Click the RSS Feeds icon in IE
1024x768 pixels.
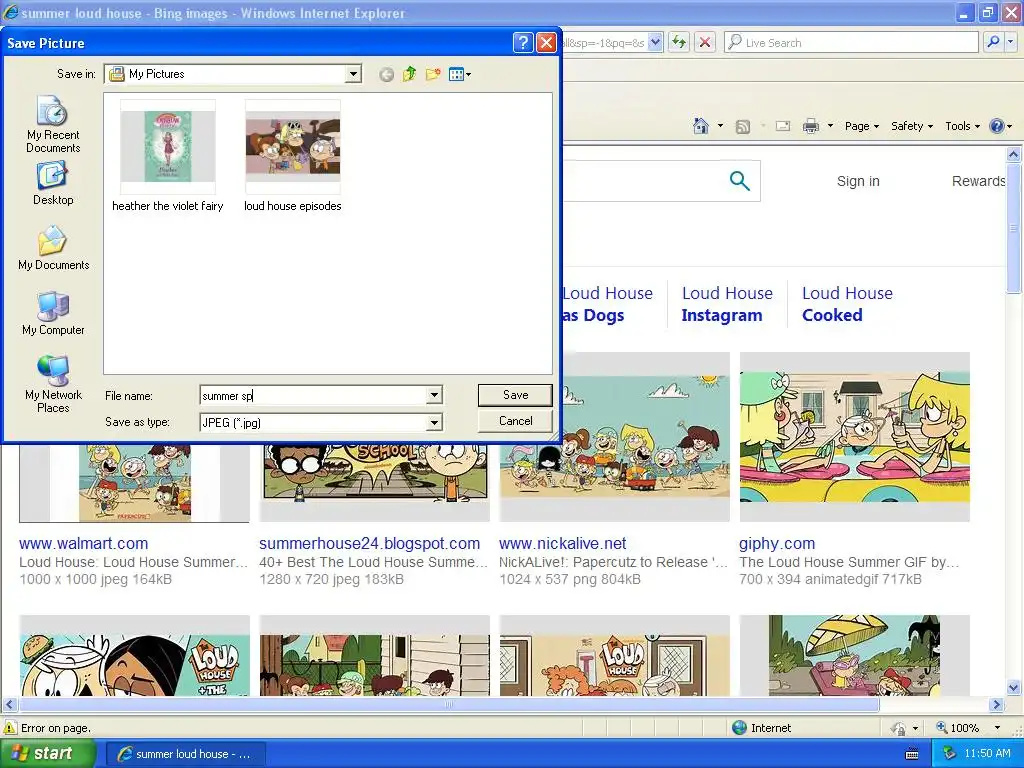point(743,127)
